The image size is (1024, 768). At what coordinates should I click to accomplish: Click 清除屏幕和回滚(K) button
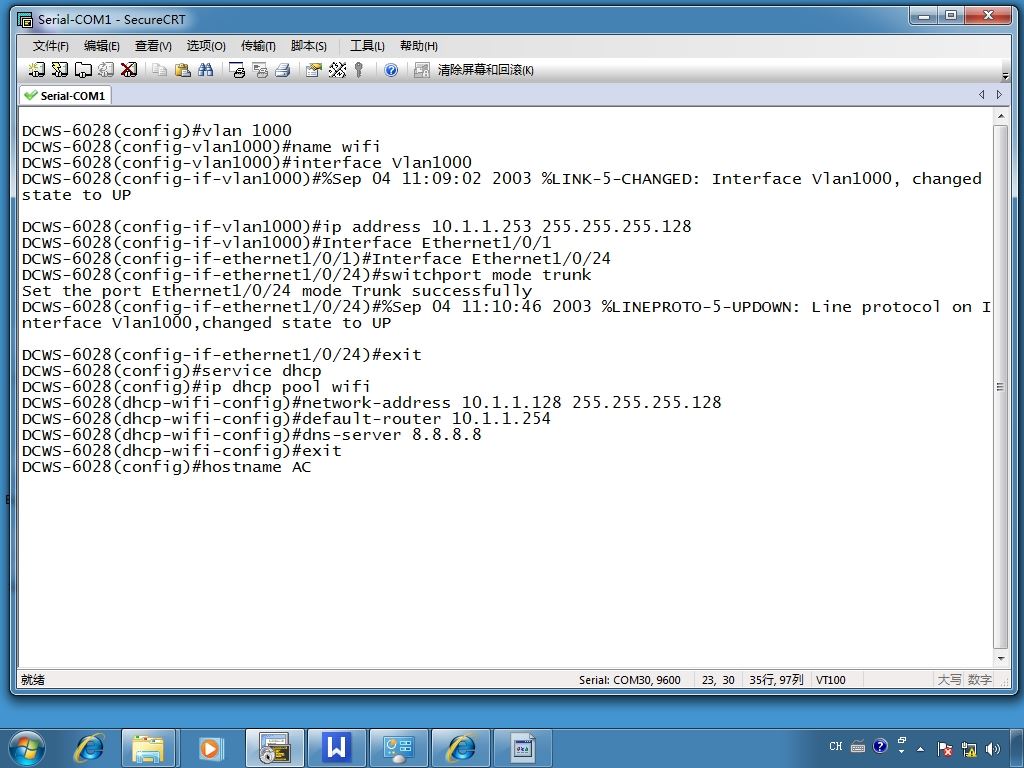(485, 70)
